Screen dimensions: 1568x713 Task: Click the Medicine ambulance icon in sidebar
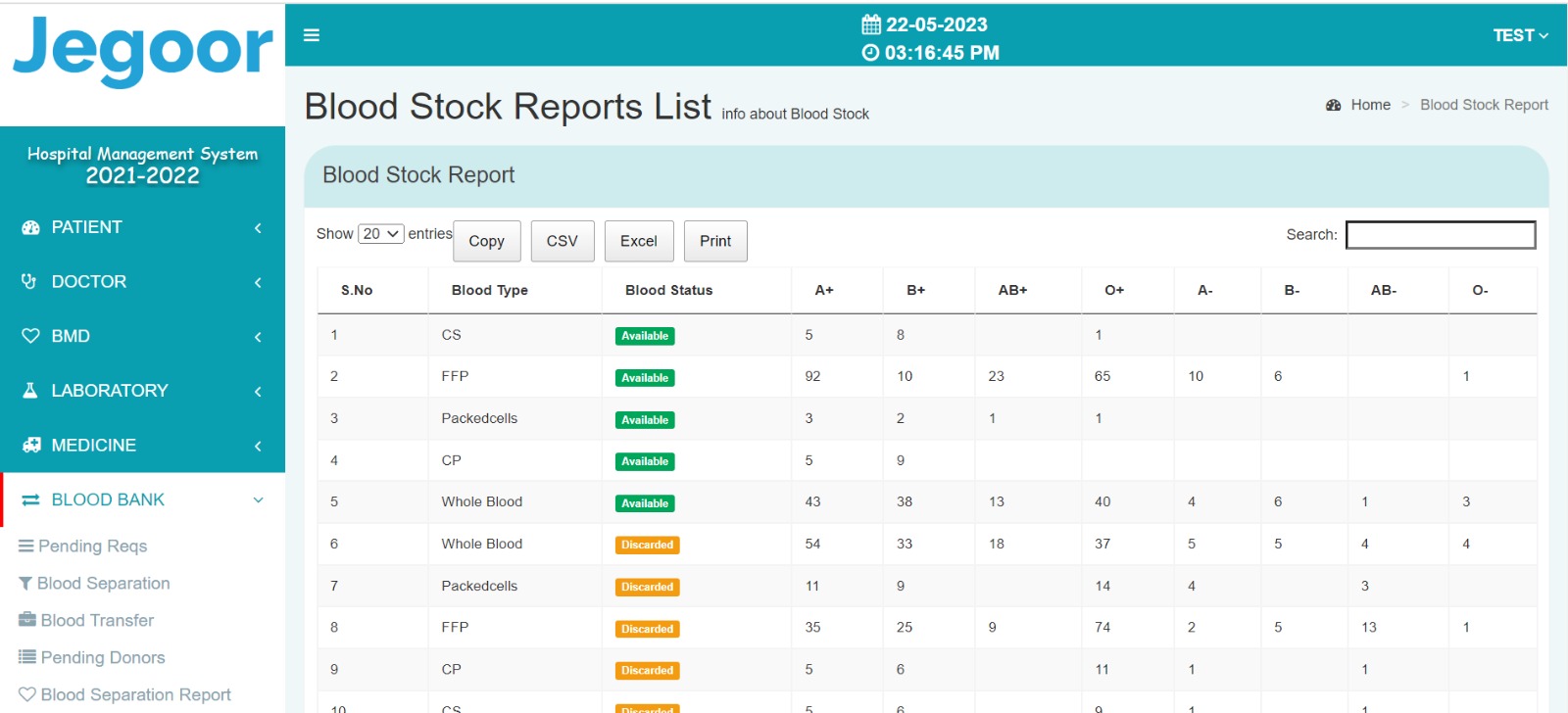click(31, 446)
